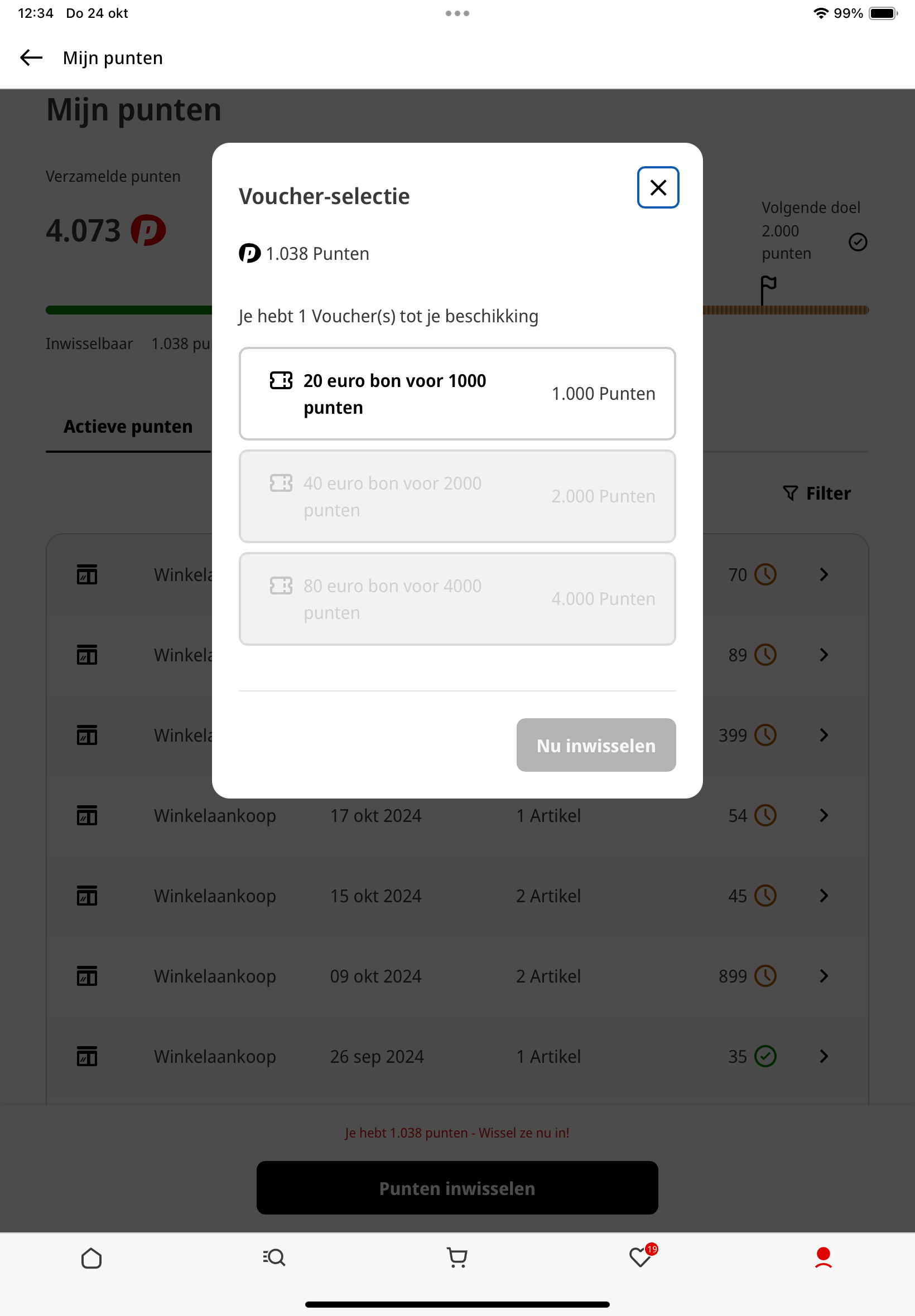Screen dimensions: 915x1316
Task: Expand the 17 okt 2024 purchase chevron
Action: click(824, 815)
